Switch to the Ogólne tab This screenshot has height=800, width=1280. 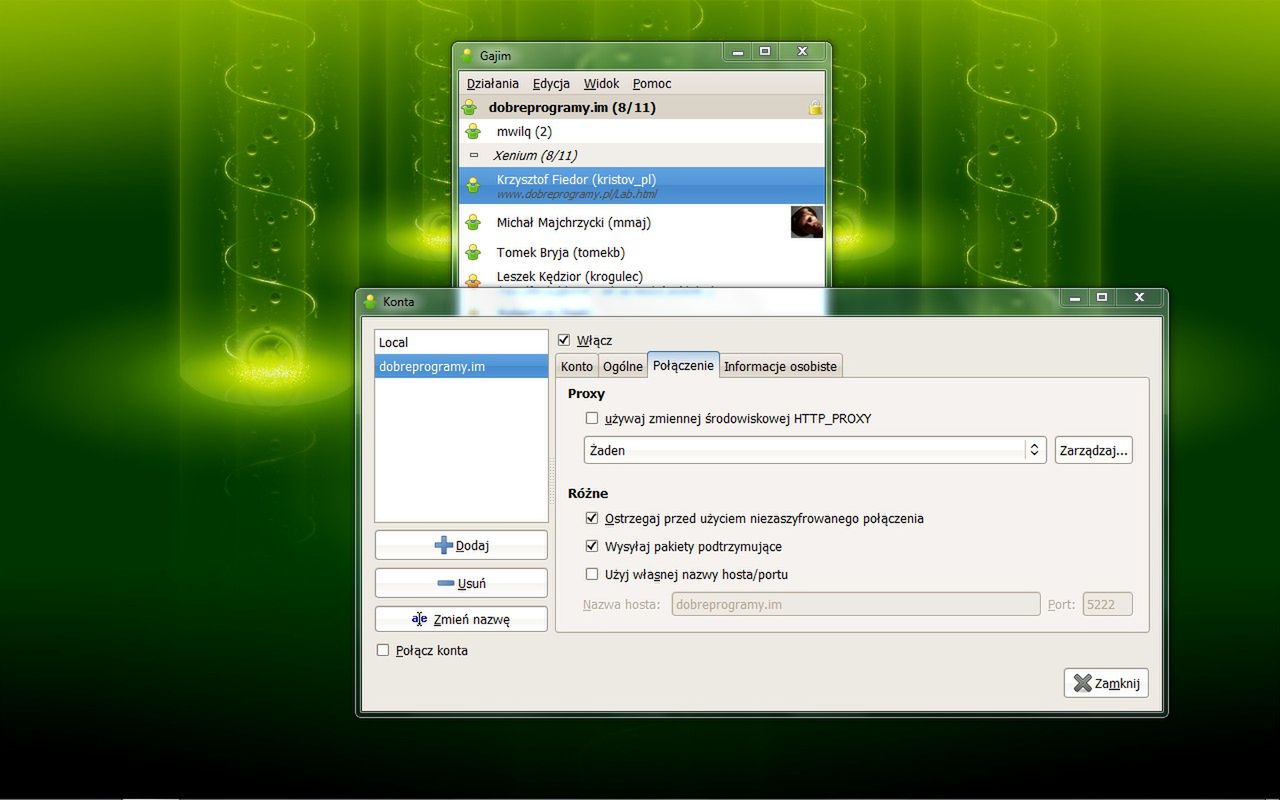click(623, 366)
